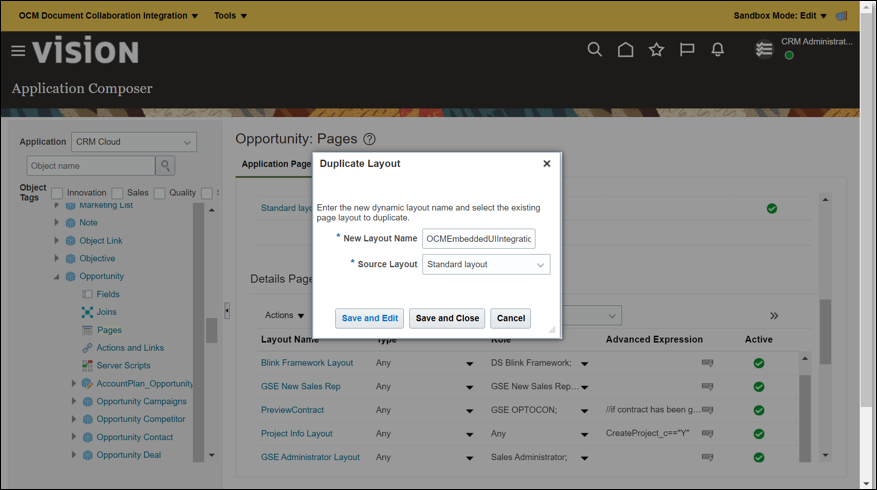
Task: Open Favorites star icon
Action: [x=656, y=50]
